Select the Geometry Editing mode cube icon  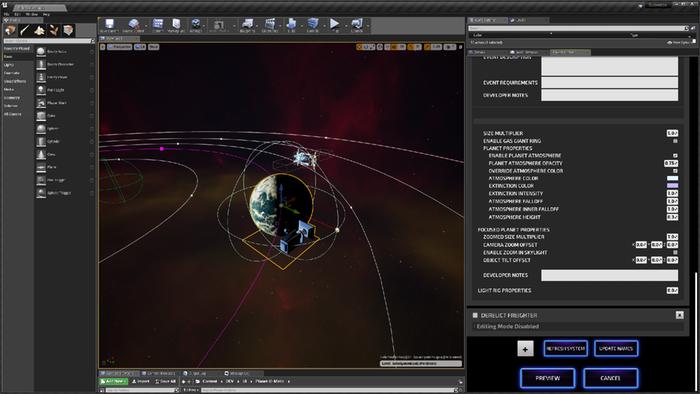[68, 30]
